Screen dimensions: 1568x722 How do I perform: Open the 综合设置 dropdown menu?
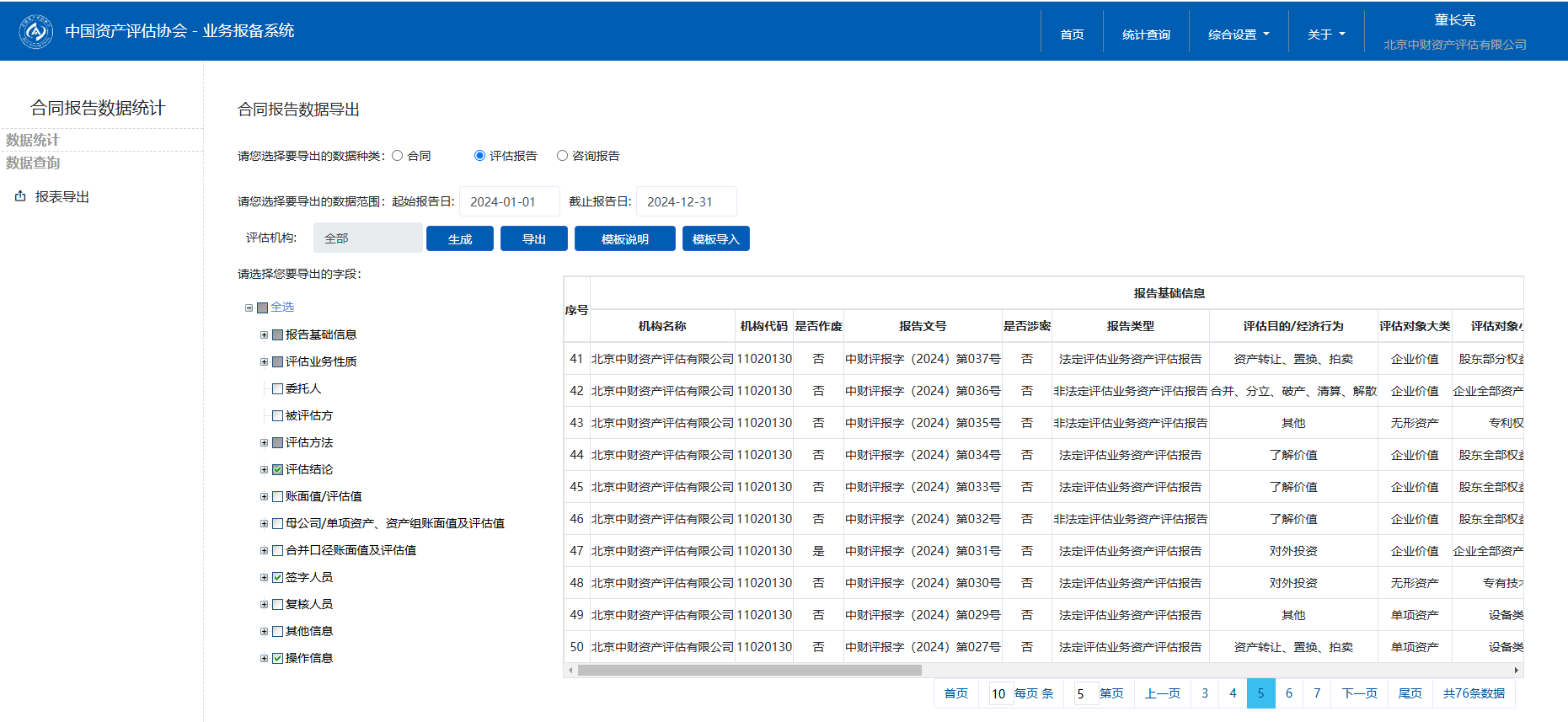(1238, 35)
